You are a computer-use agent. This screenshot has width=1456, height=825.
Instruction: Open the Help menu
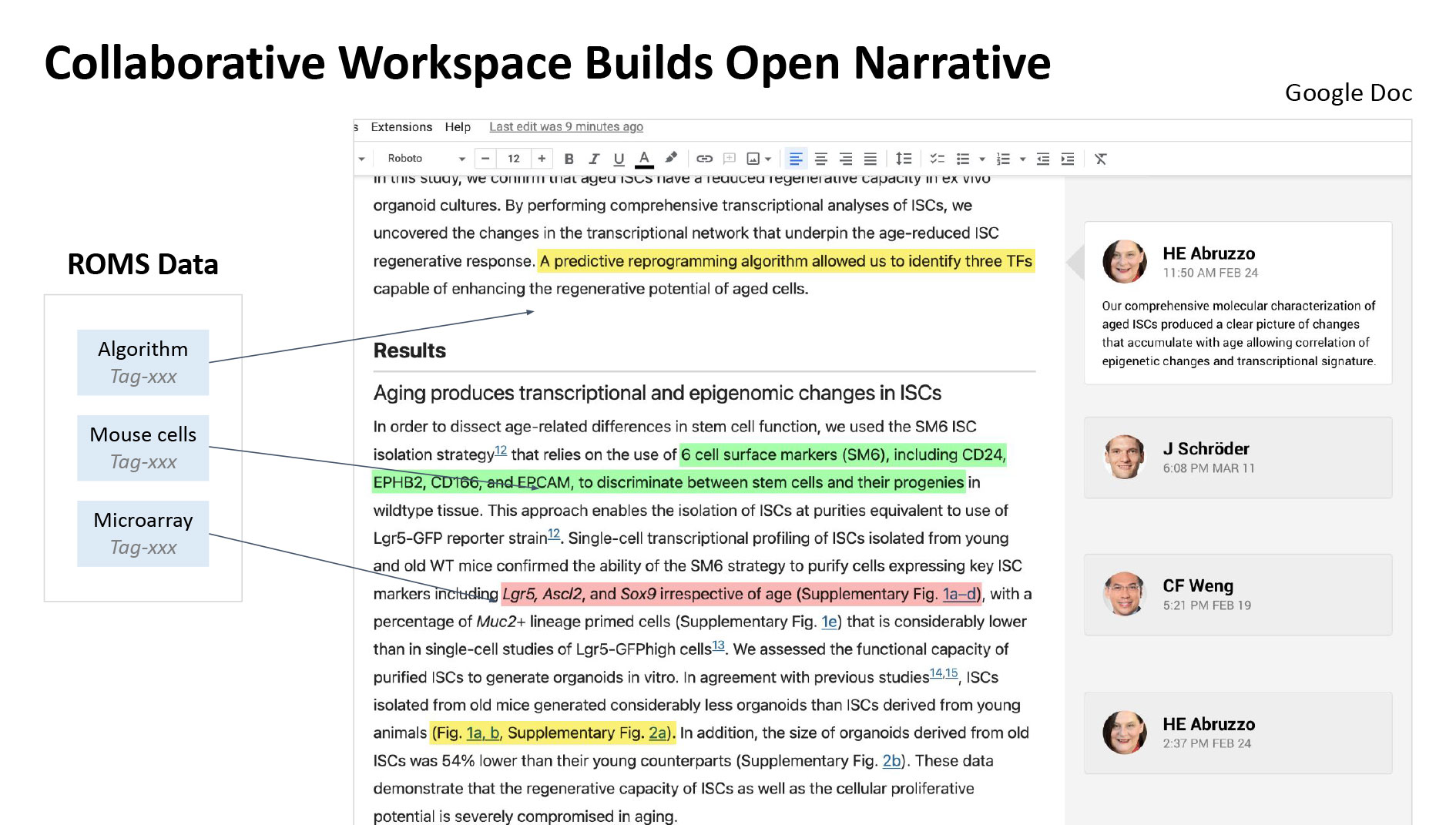point(458,127)
